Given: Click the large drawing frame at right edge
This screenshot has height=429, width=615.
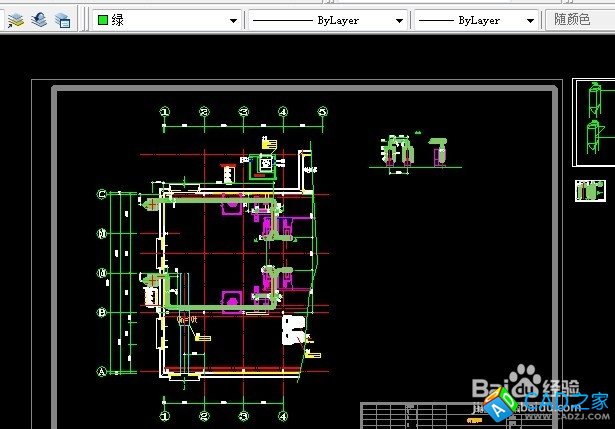Looking at the screenshot, I should click(x=594, y=123).
